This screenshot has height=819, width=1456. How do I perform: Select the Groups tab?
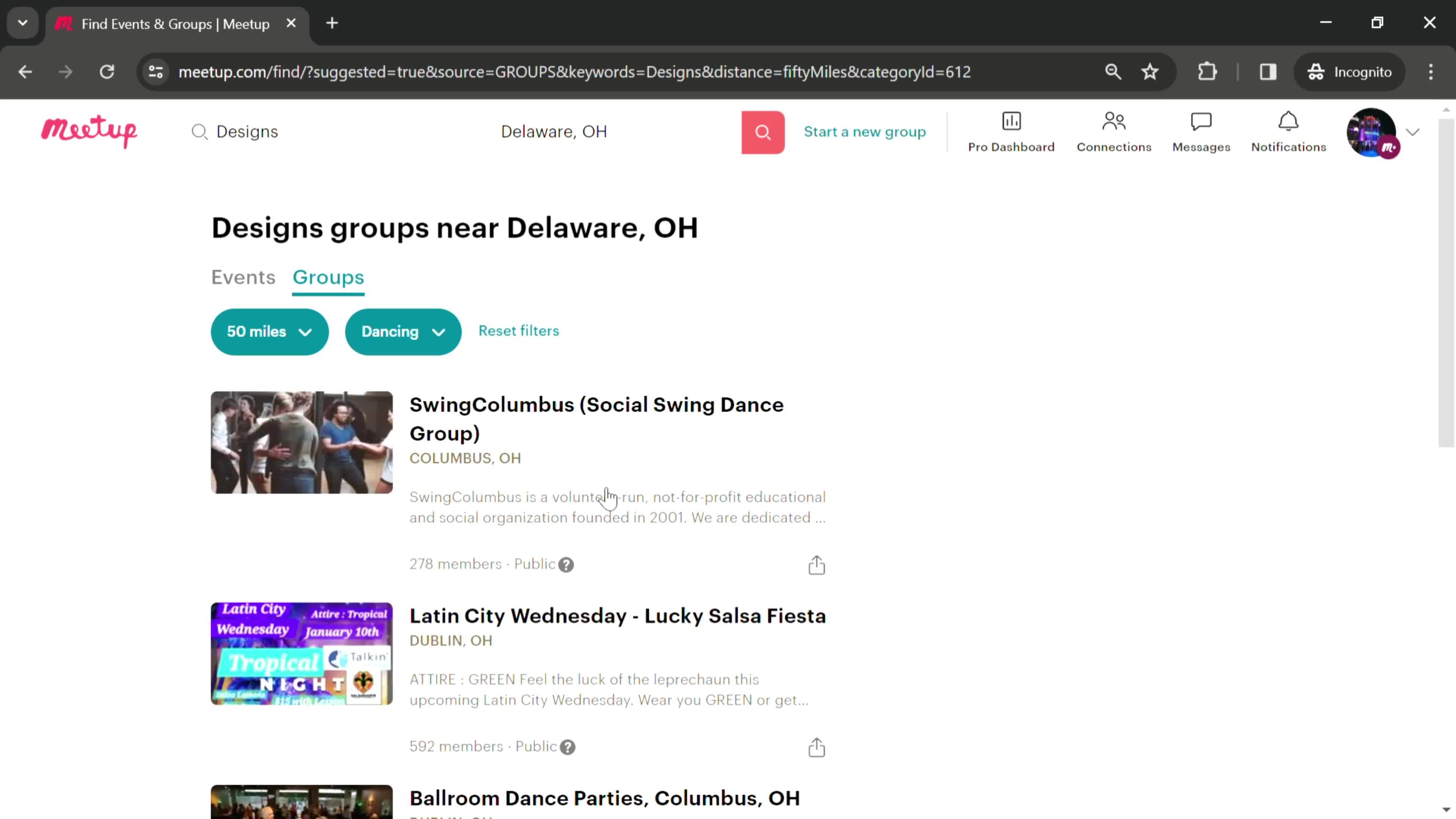tap(328, 277)
